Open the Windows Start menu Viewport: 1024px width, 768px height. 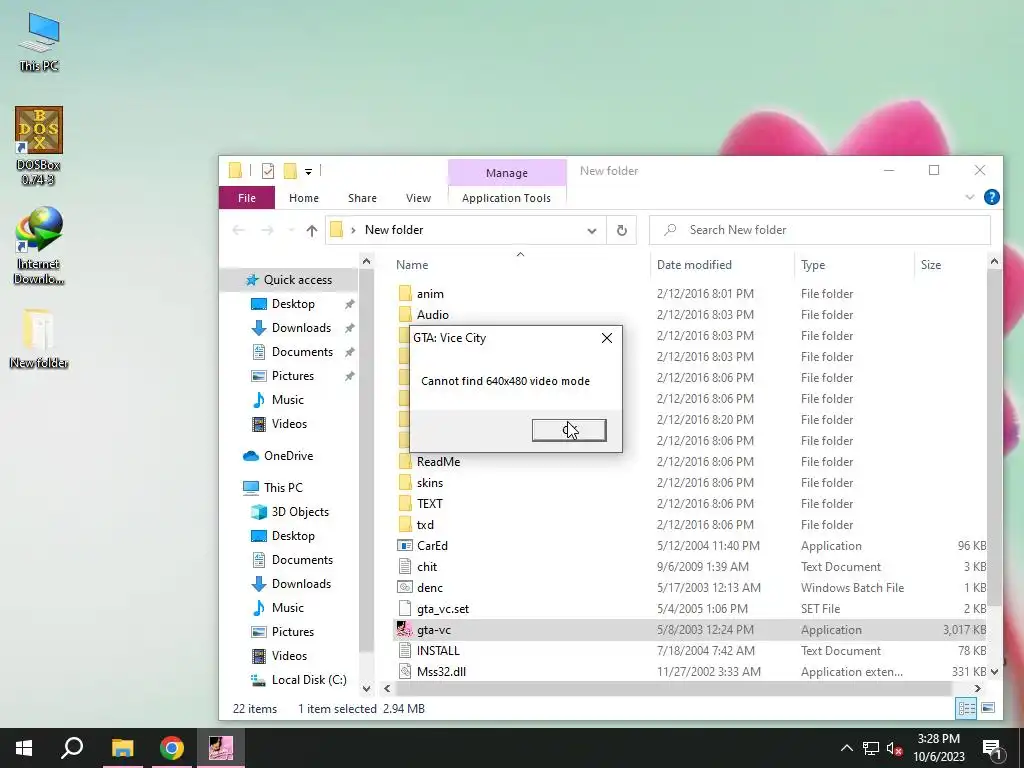[24, 748]
